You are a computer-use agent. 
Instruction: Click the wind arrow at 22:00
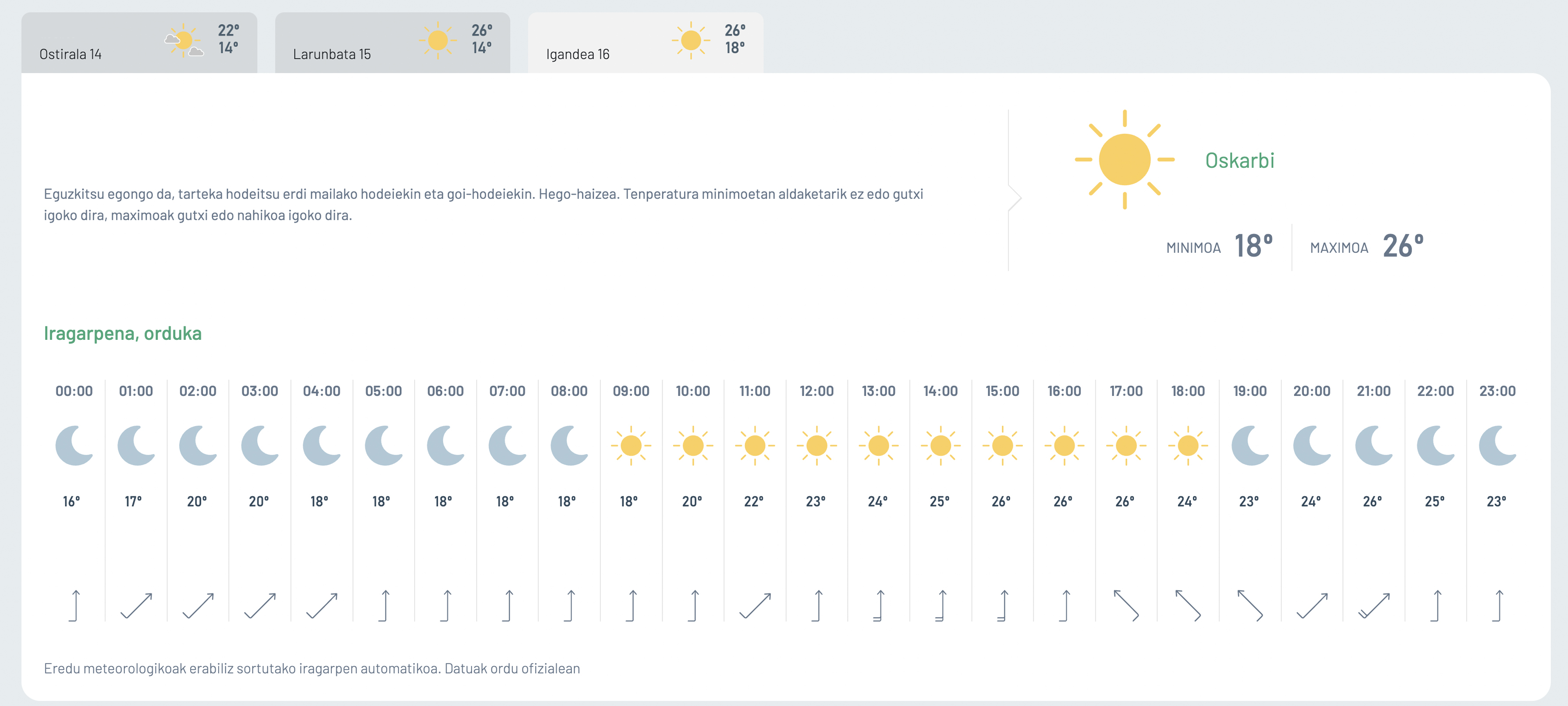1436,605
